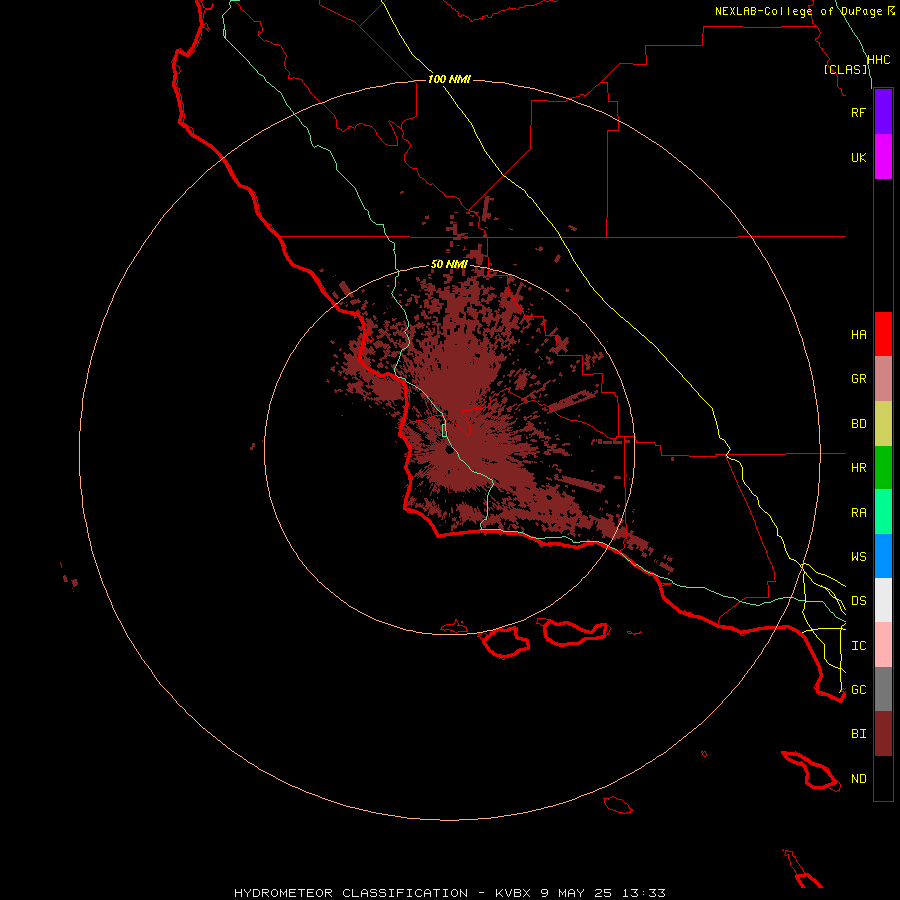900x900 pixels.
Task: Click the RF purple legend swatch
Action: coord(883,112)
